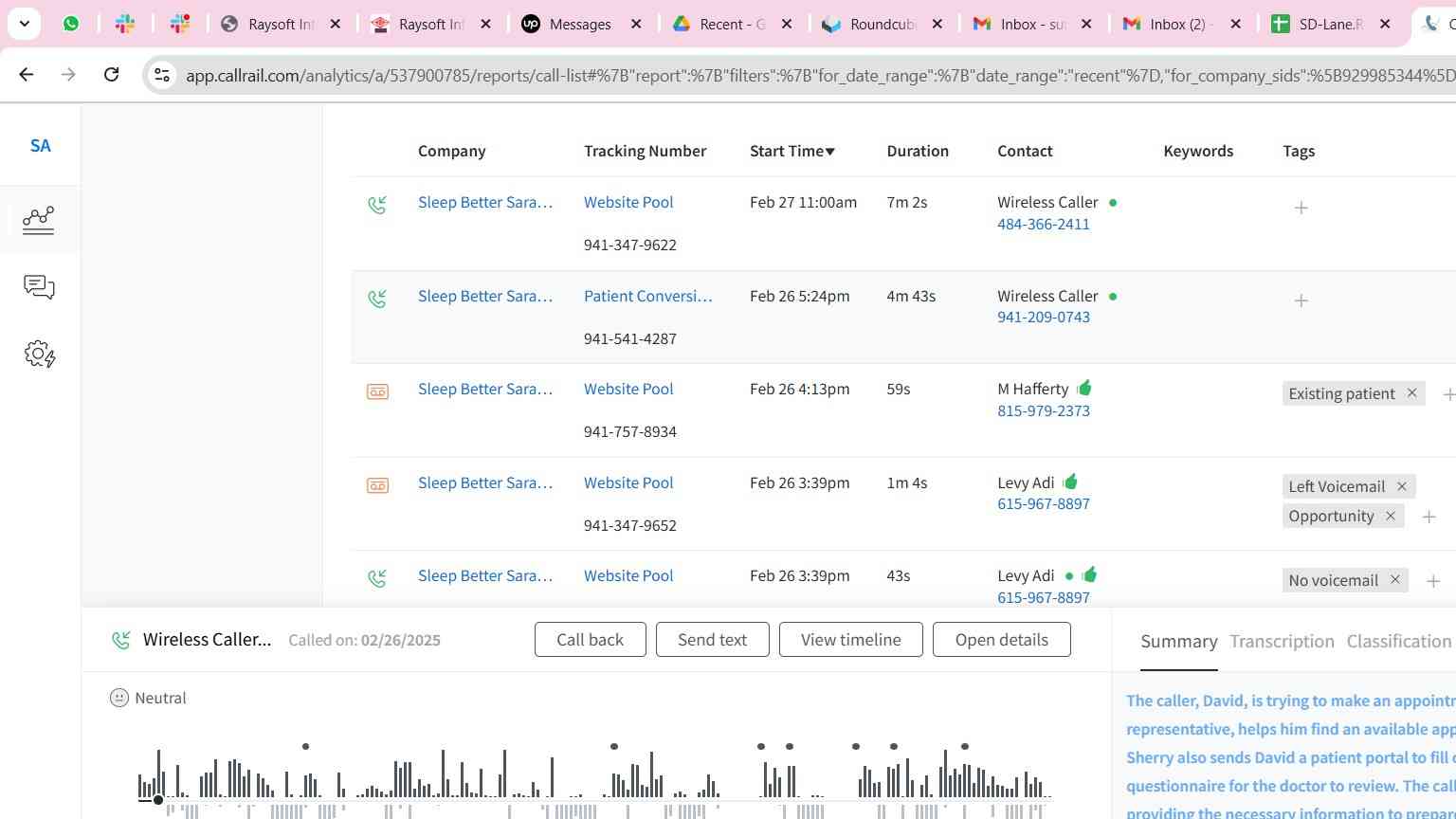The width and height of the screenshot is (1456, 819).
Task: Add another tag next to No voicemail
Action: [1433, 581]
